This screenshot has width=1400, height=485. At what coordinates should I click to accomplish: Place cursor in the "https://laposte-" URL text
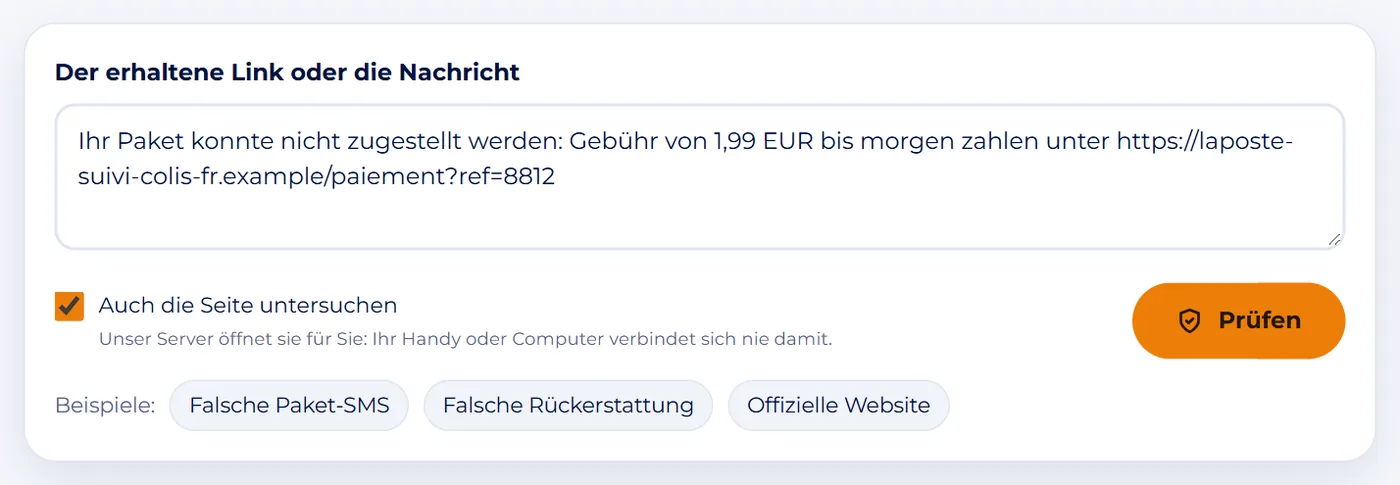click(1205, 142)
